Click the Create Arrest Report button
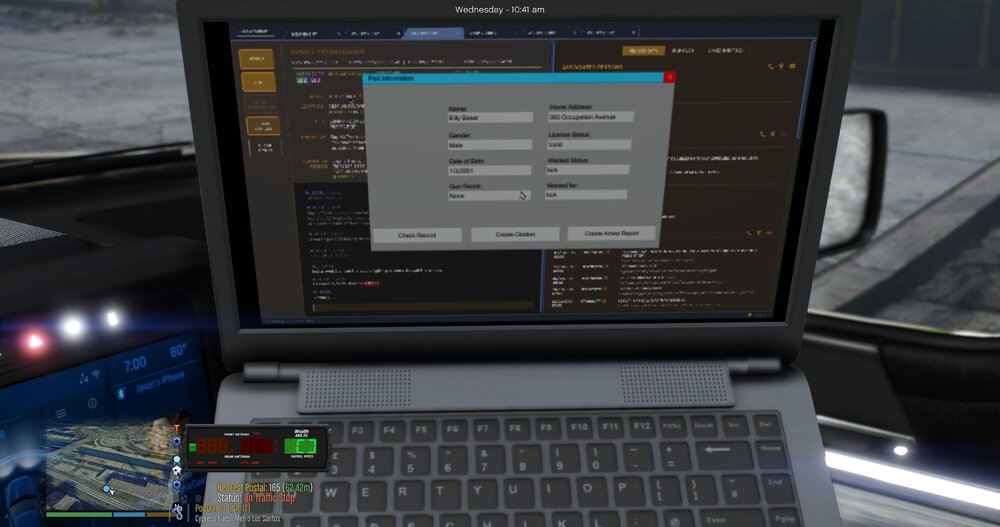 pyautogui.click(x=612, y=234)
